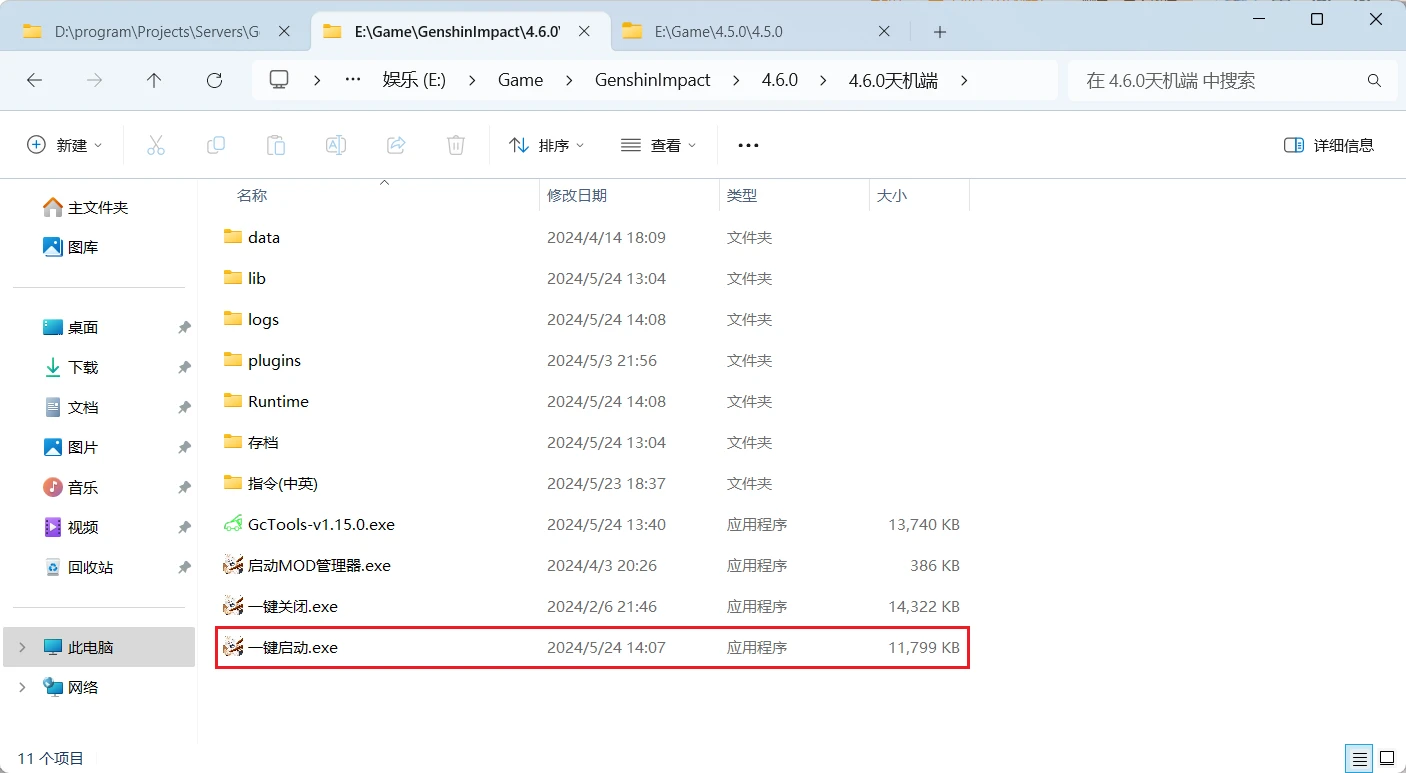The width and height of the screenshot is (1406, 773).
Task: Open the 新建 dropdown menu
Action: click(x=65, y=145)
